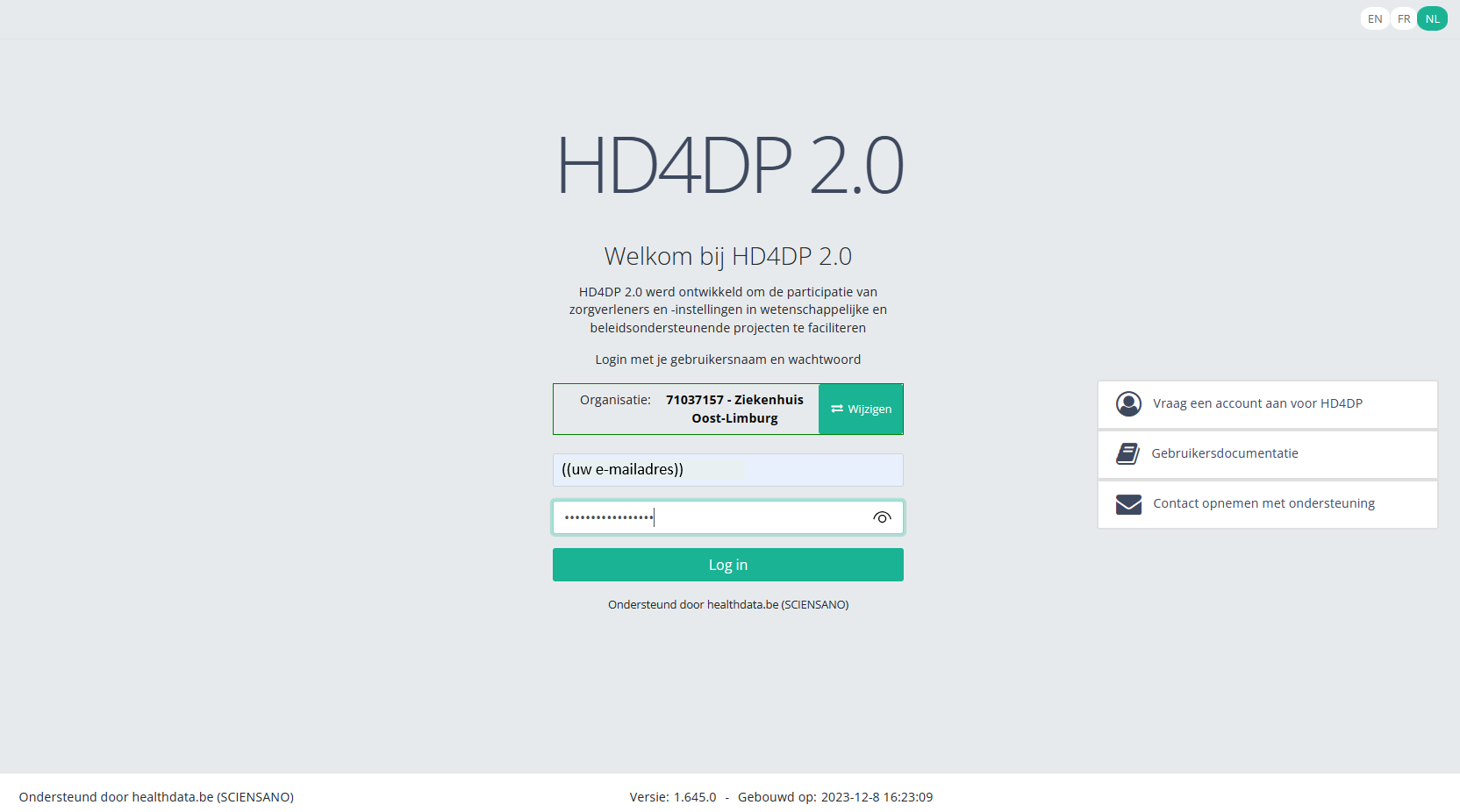Switch language to FR
This screenshot has height=812, width=1460.
1404,18
